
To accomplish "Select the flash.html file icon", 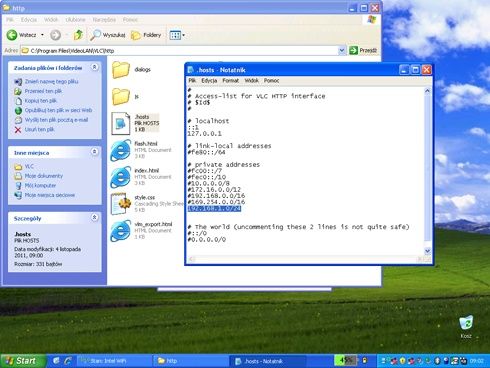I will coord(121,150).
